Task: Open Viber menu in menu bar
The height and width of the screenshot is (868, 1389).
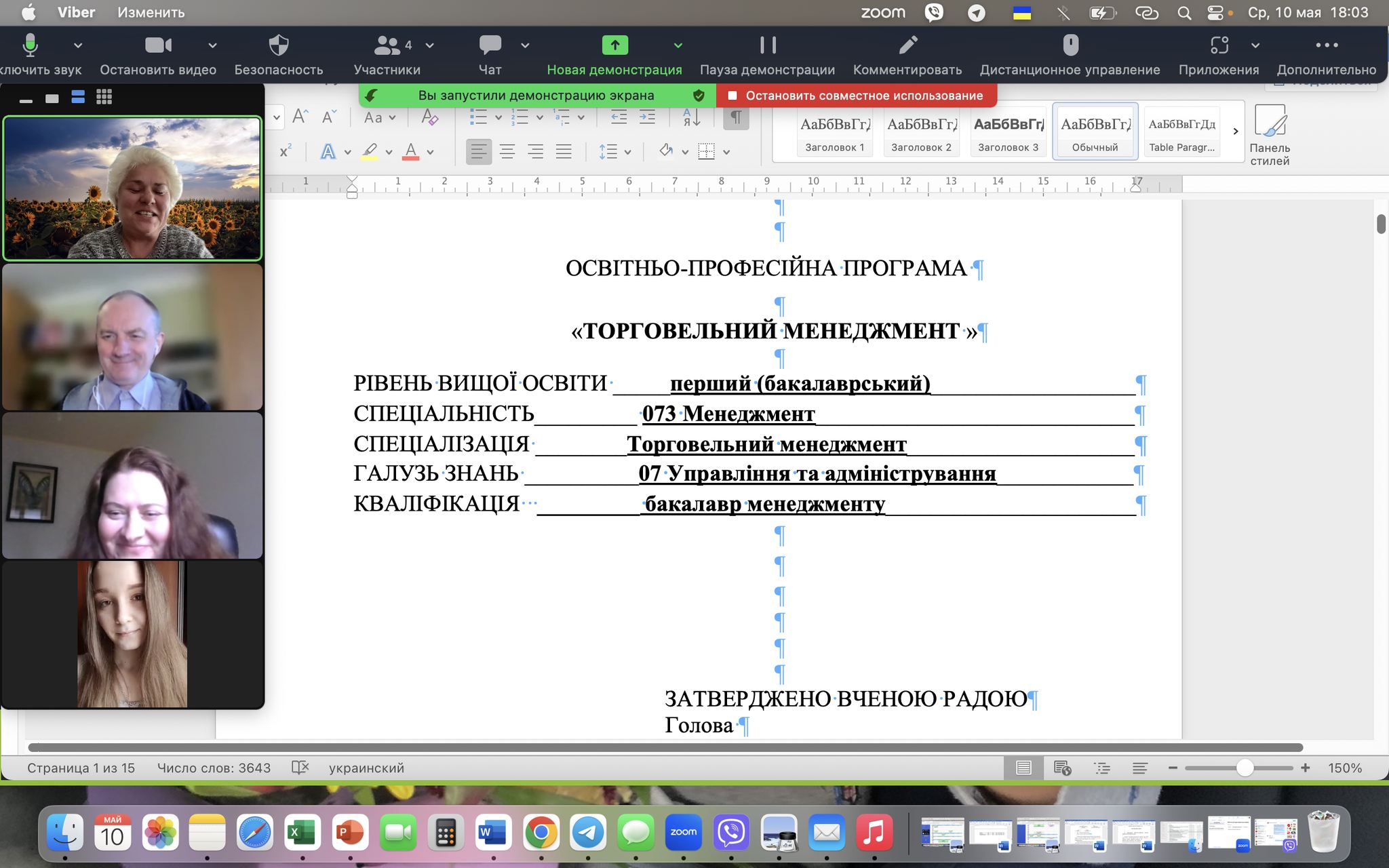Action: tap(76, 12)
